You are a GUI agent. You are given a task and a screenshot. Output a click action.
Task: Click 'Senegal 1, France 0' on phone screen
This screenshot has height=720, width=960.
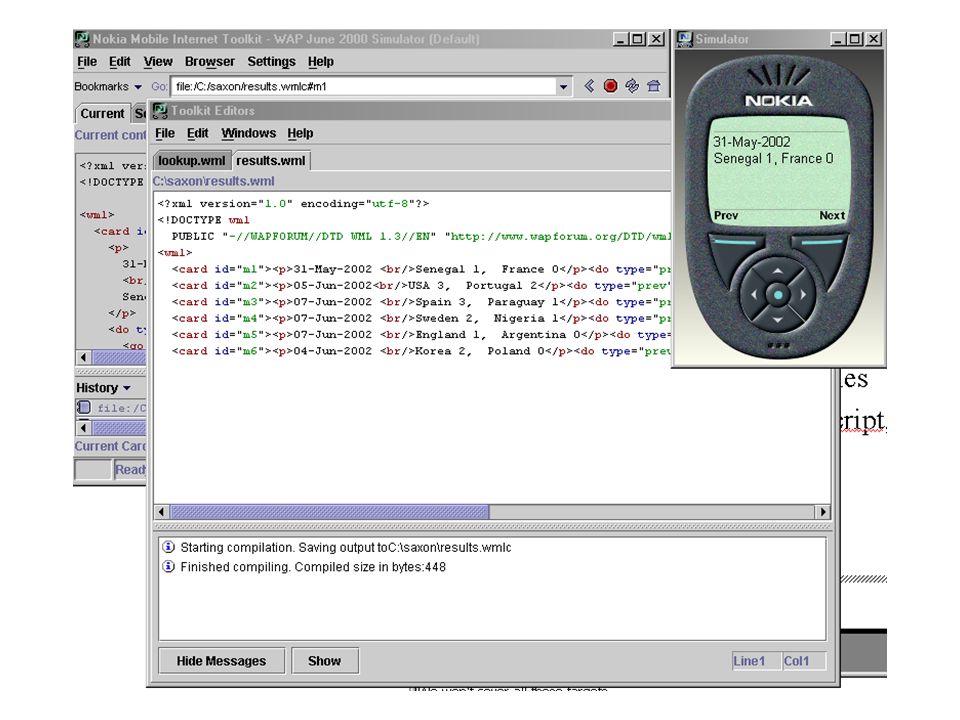pyautogui.click(x=773, y=159)
